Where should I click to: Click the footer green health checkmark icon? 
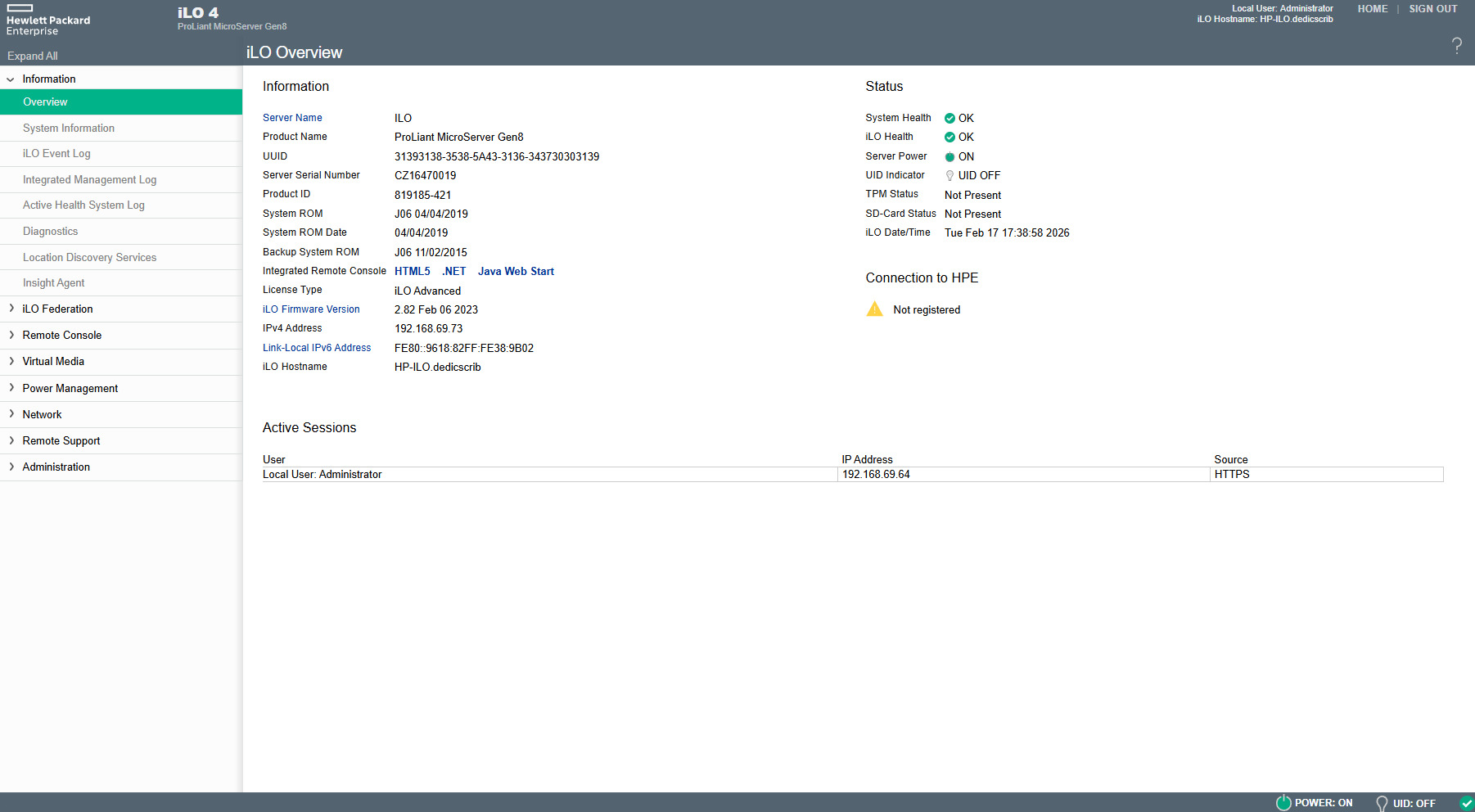pos(1467,803)
